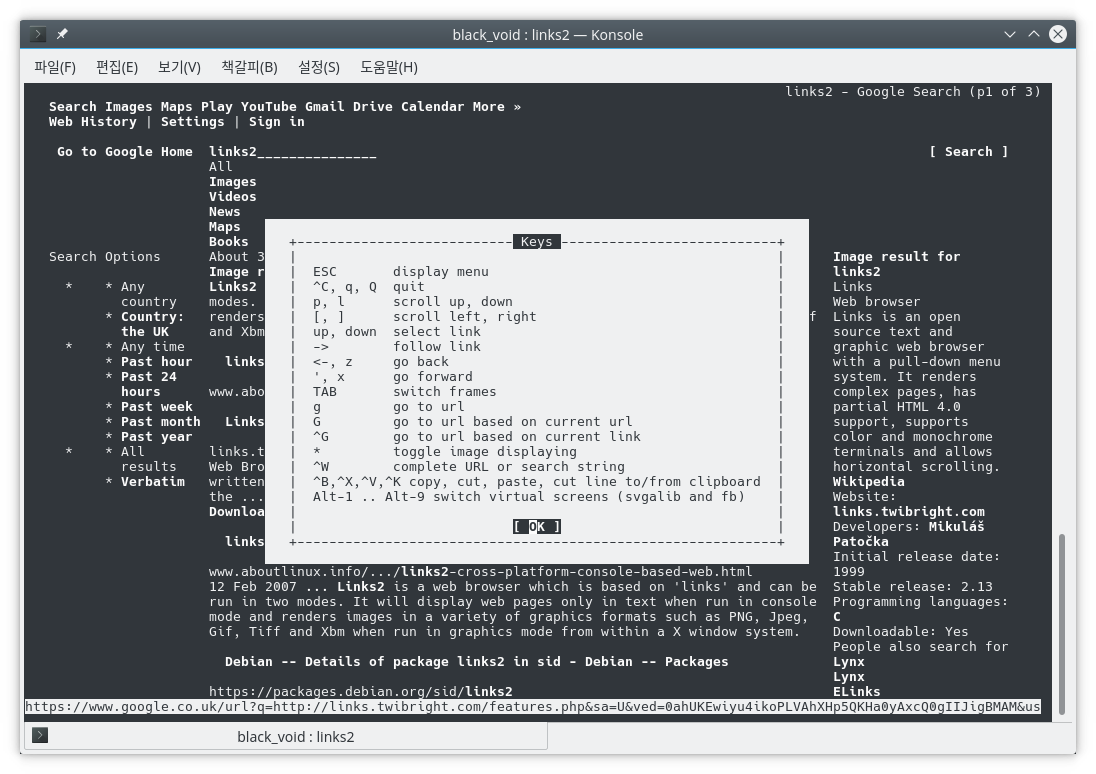Filter results by Past year
The height and width of the screenshot is (774, 1096).
click(x=157, y=436)
